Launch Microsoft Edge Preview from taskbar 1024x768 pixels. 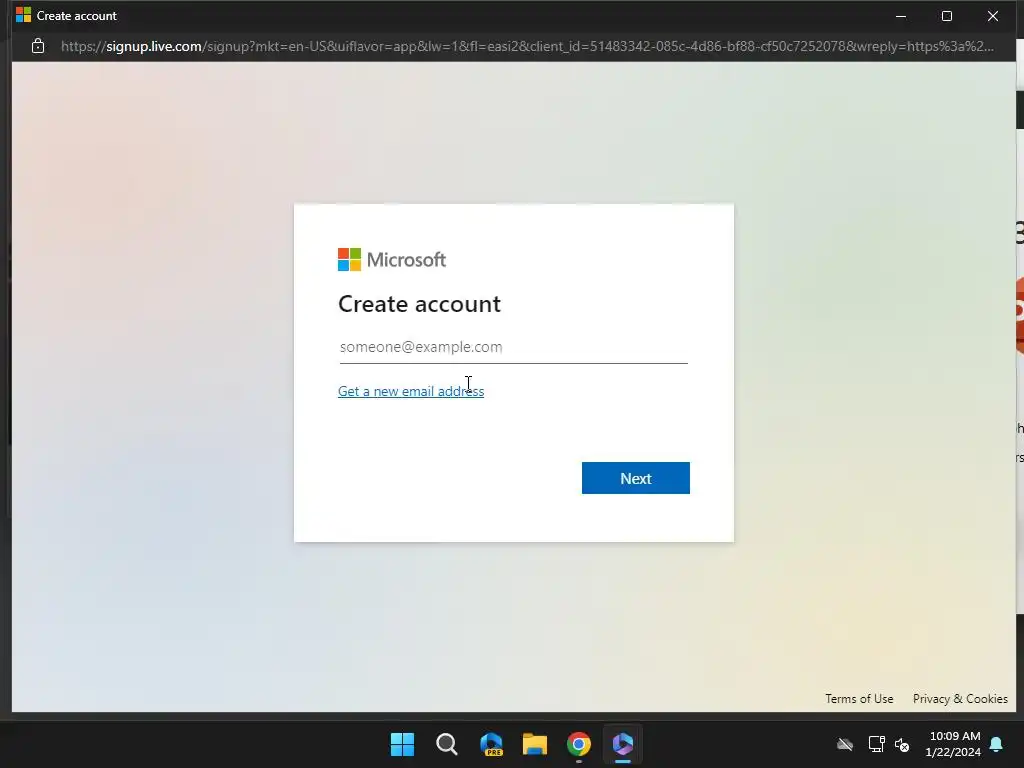[x=491, y=744]
